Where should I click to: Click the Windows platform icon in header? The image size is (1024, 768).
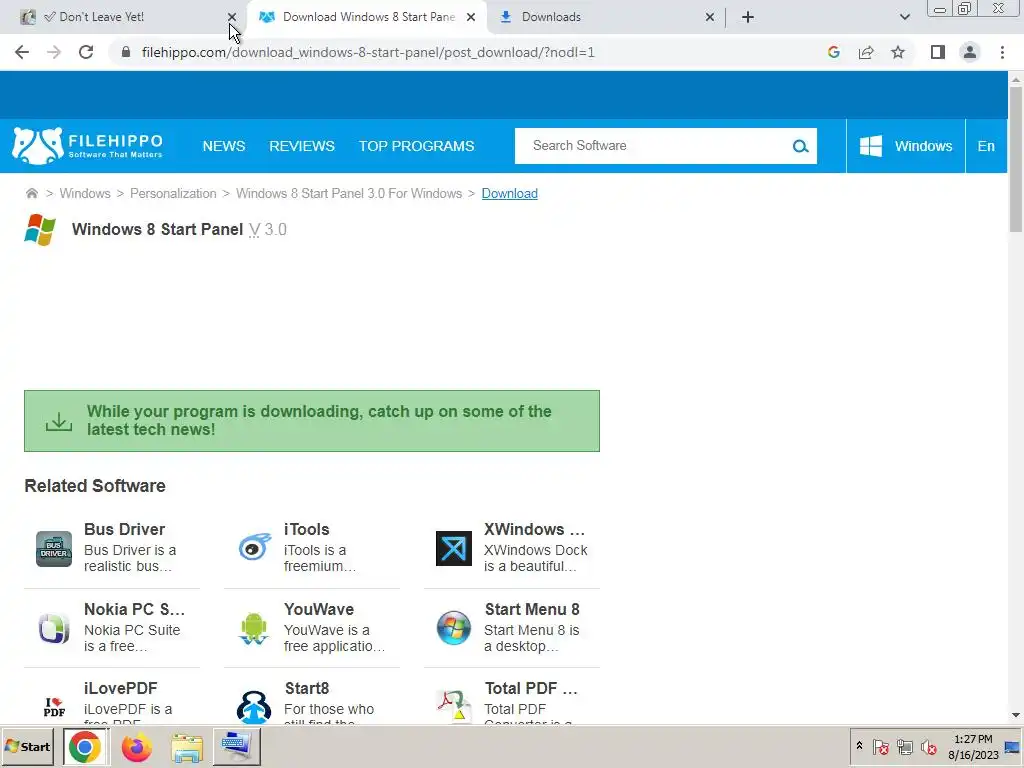(871, 146)
